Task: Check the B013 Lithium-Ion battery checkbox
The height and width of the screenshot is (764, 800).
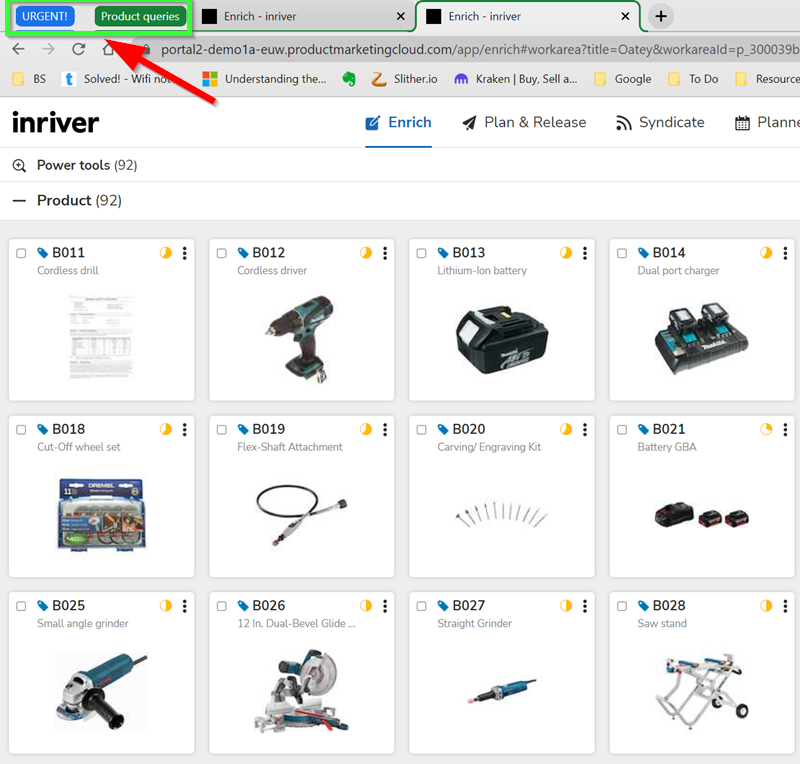Action: pyautogui.click(x=421, y=253)
